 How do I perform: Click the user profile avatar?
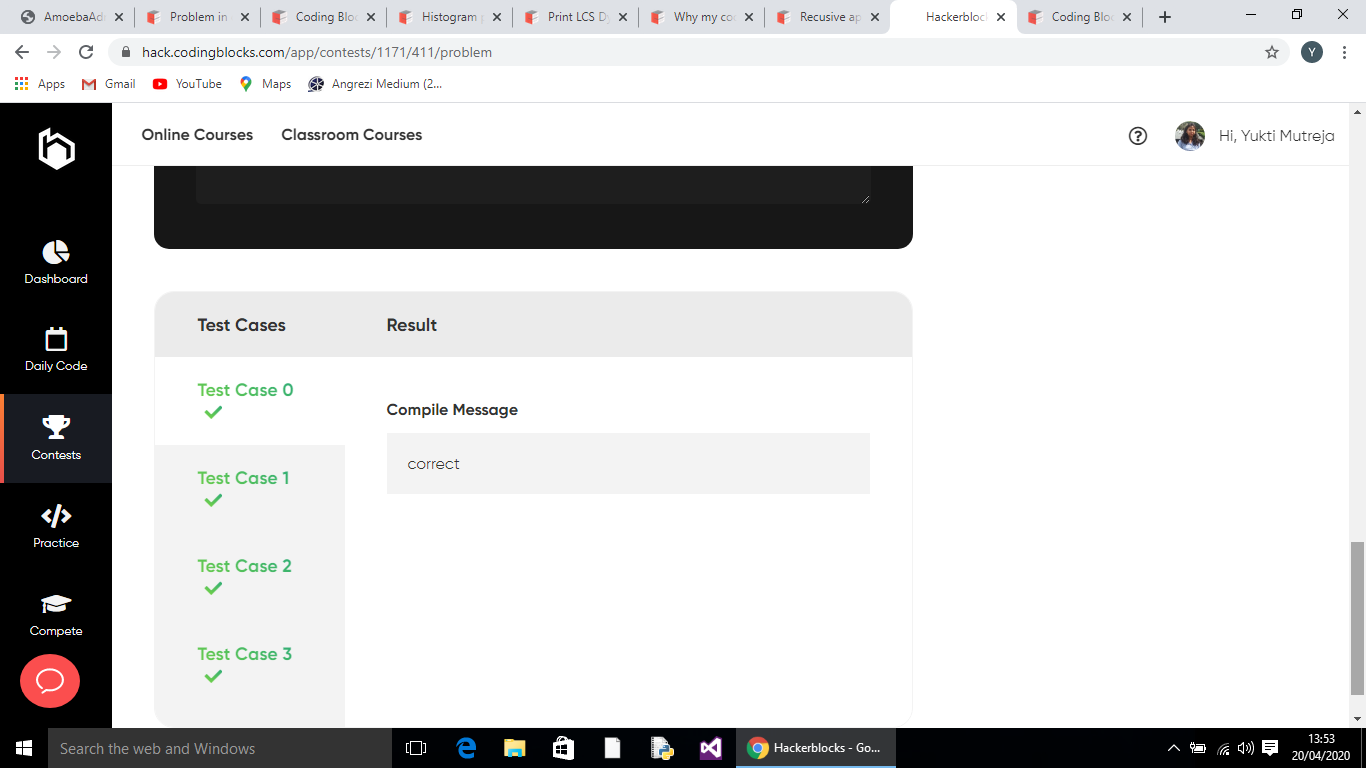pos(1189,136)
